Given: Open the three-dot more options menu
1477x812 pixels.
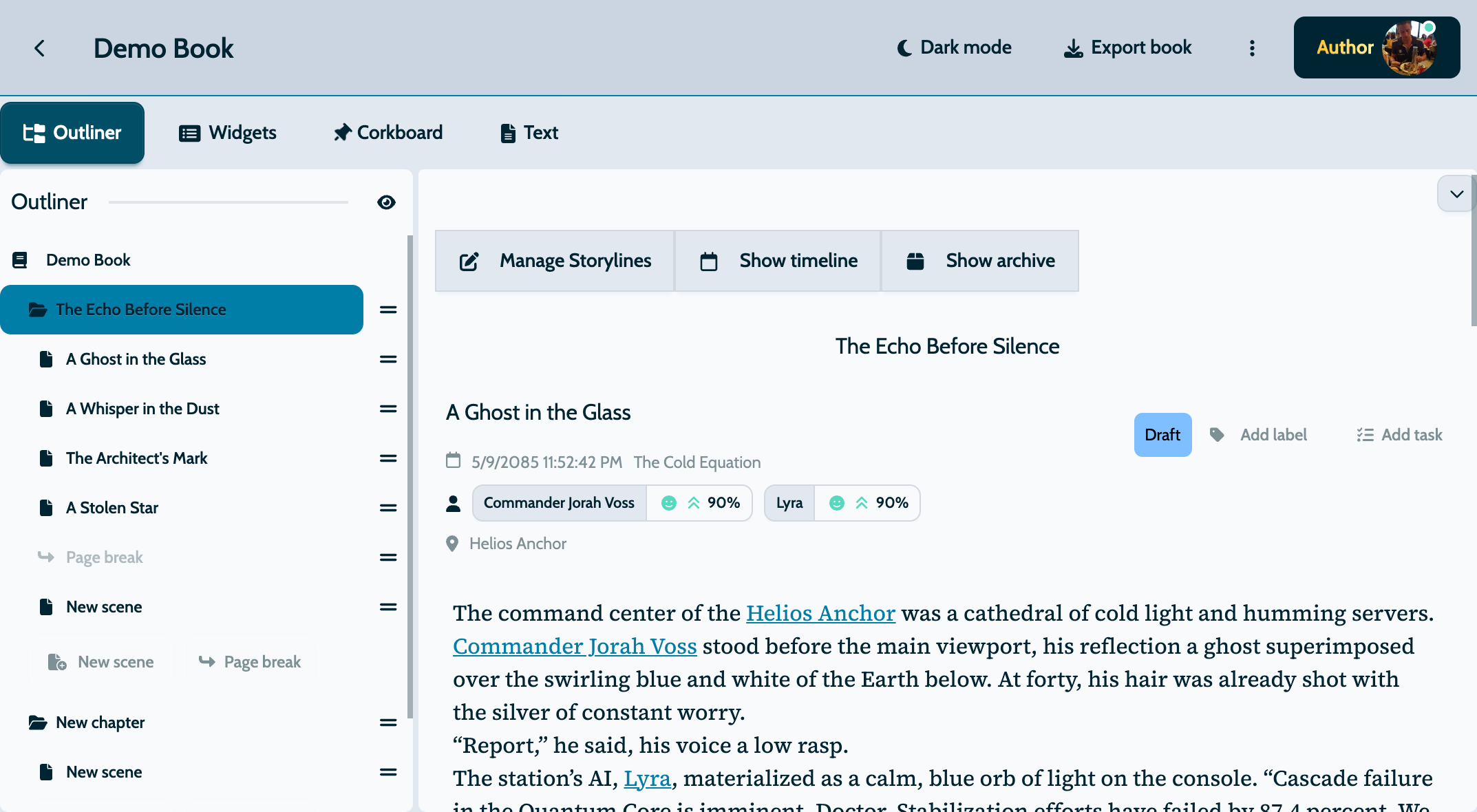Looking at the screenshot, I should [1252, 48].
